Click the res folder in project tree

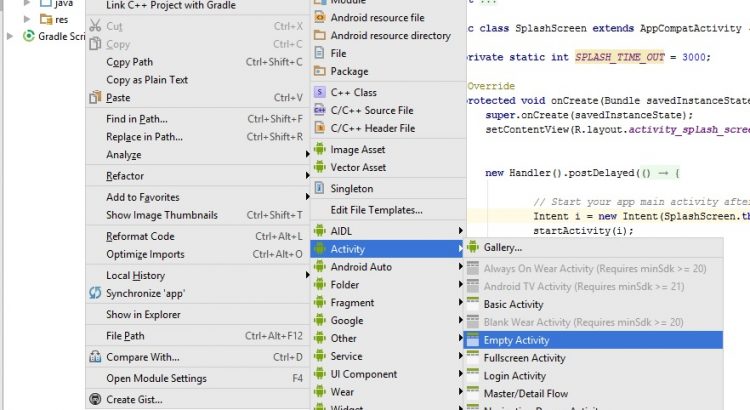tap(61, 19)
